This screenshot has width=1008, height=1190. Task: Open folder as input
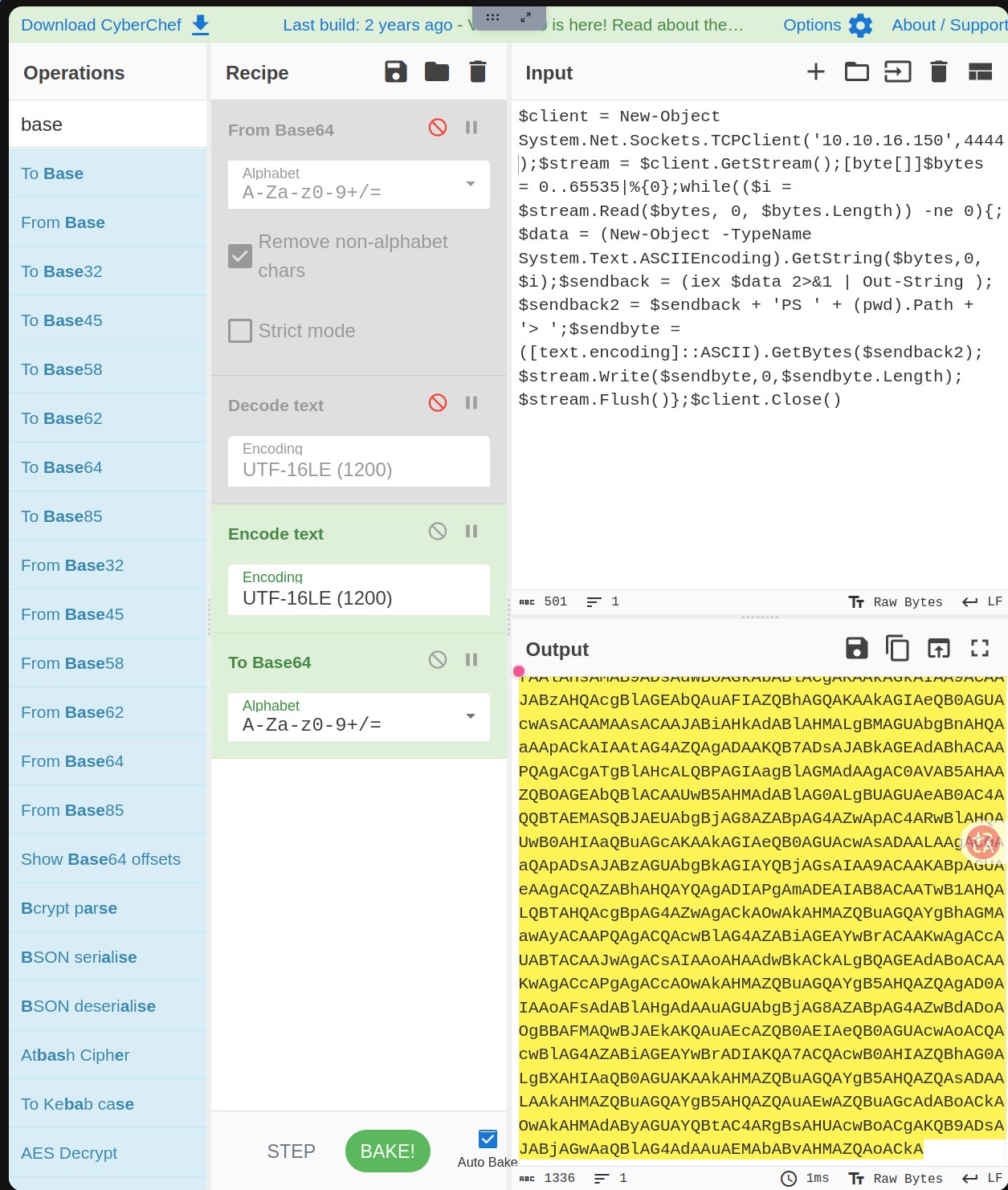(x=857, y=72)
